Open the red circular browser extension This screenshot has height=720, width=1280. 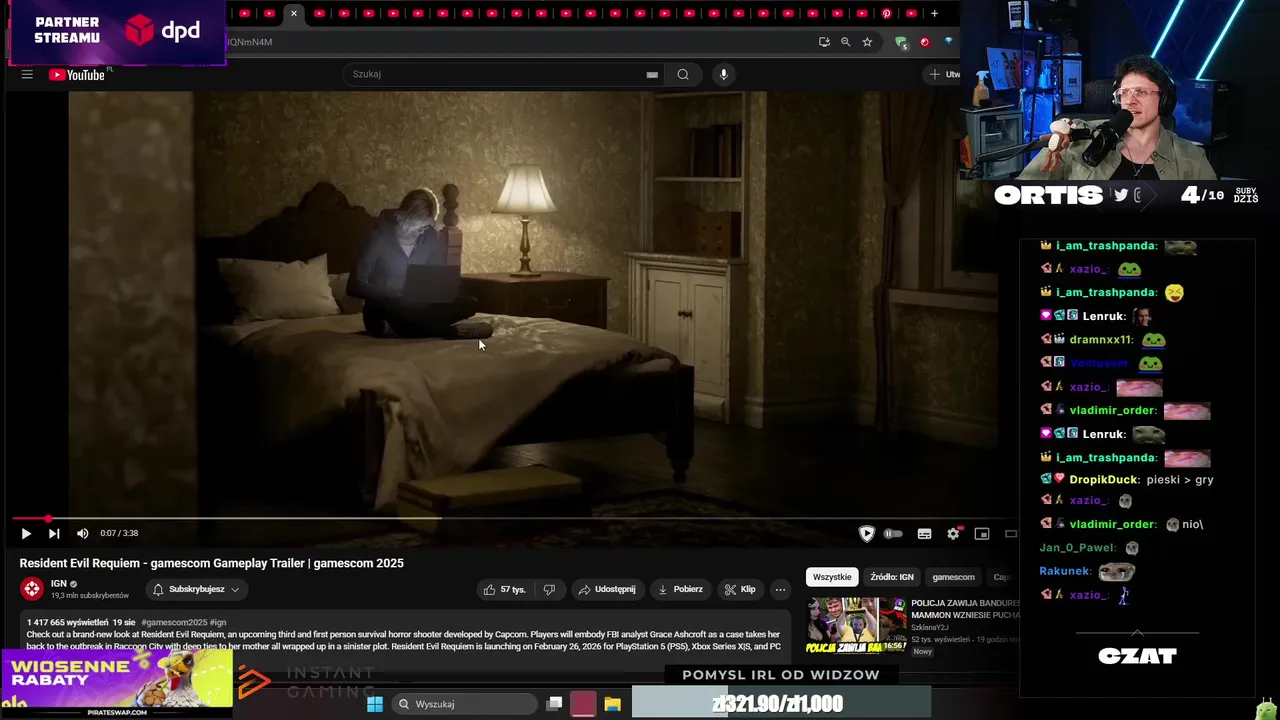(924, 42)
